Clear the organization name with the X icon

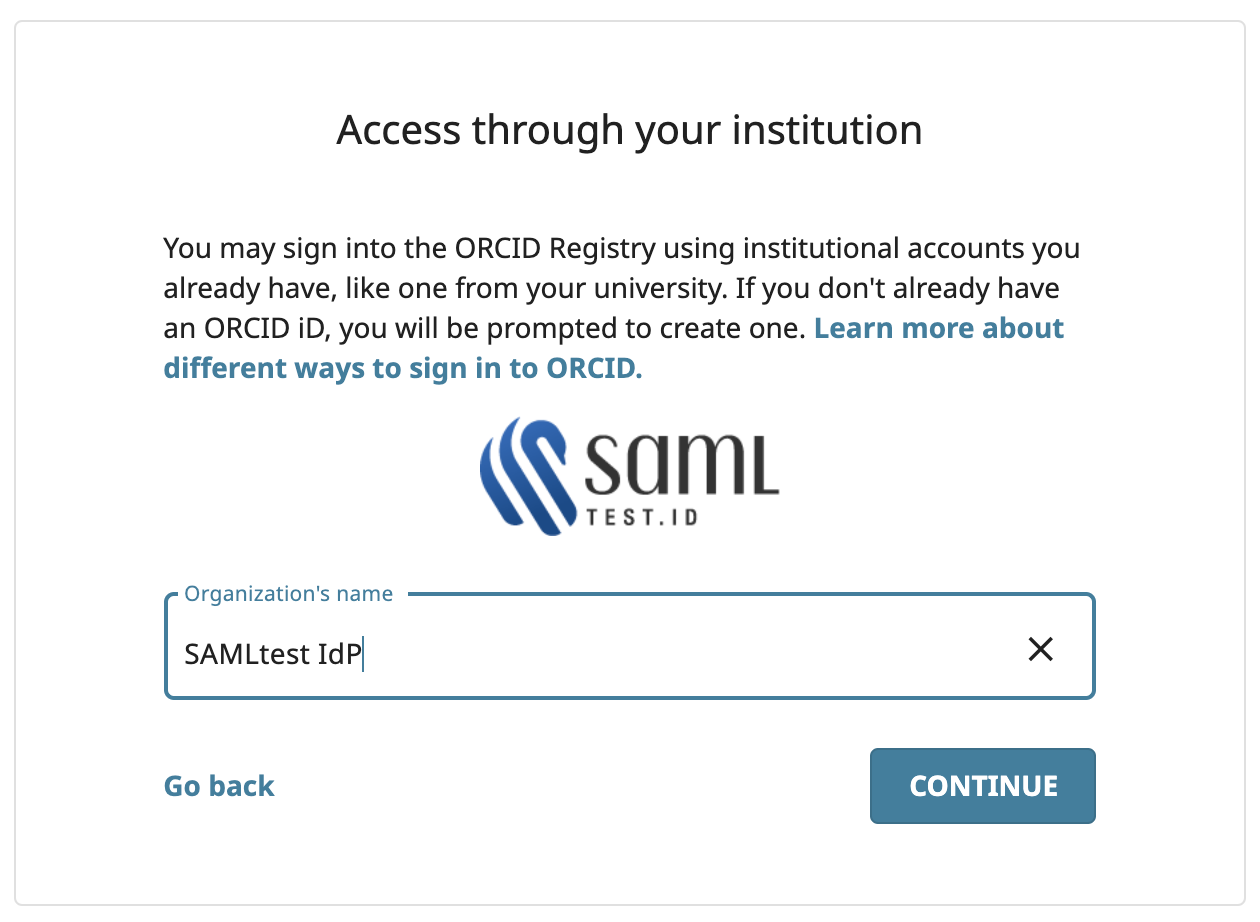[1040, 649]
